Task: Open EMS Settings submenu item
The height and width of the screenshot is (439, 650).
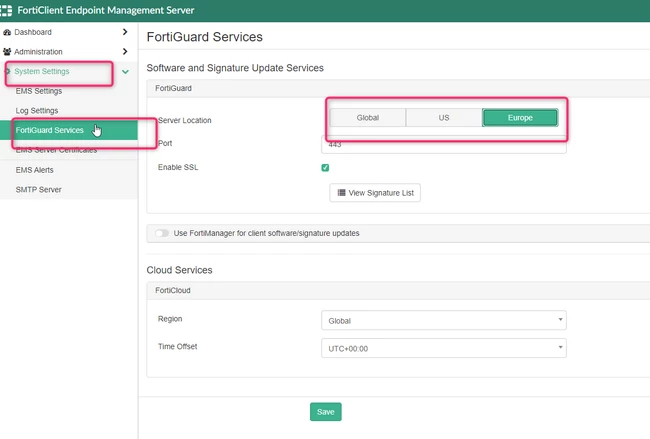Action: tap(39, 91)
